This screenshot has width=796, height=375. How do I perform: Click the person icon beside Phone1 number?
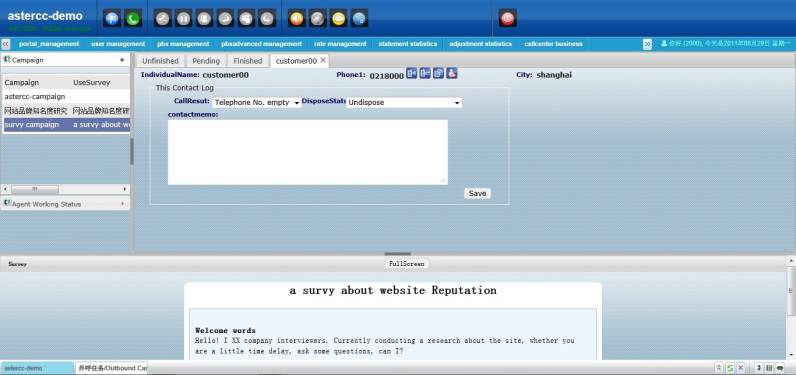(x=452, y=74)
